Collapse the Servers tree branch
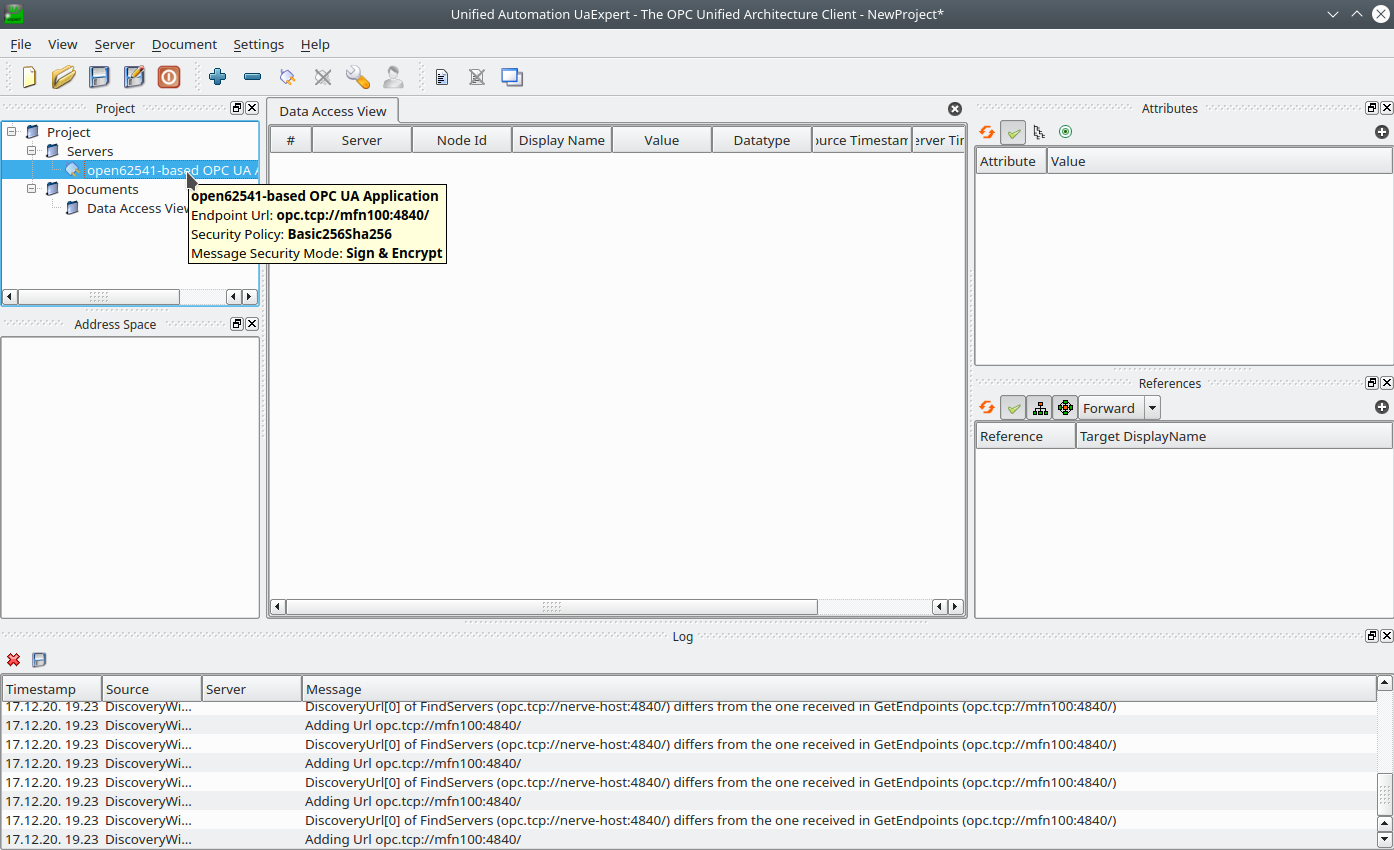The width and height of the screenshot is (1394, 850). [31, 150]
